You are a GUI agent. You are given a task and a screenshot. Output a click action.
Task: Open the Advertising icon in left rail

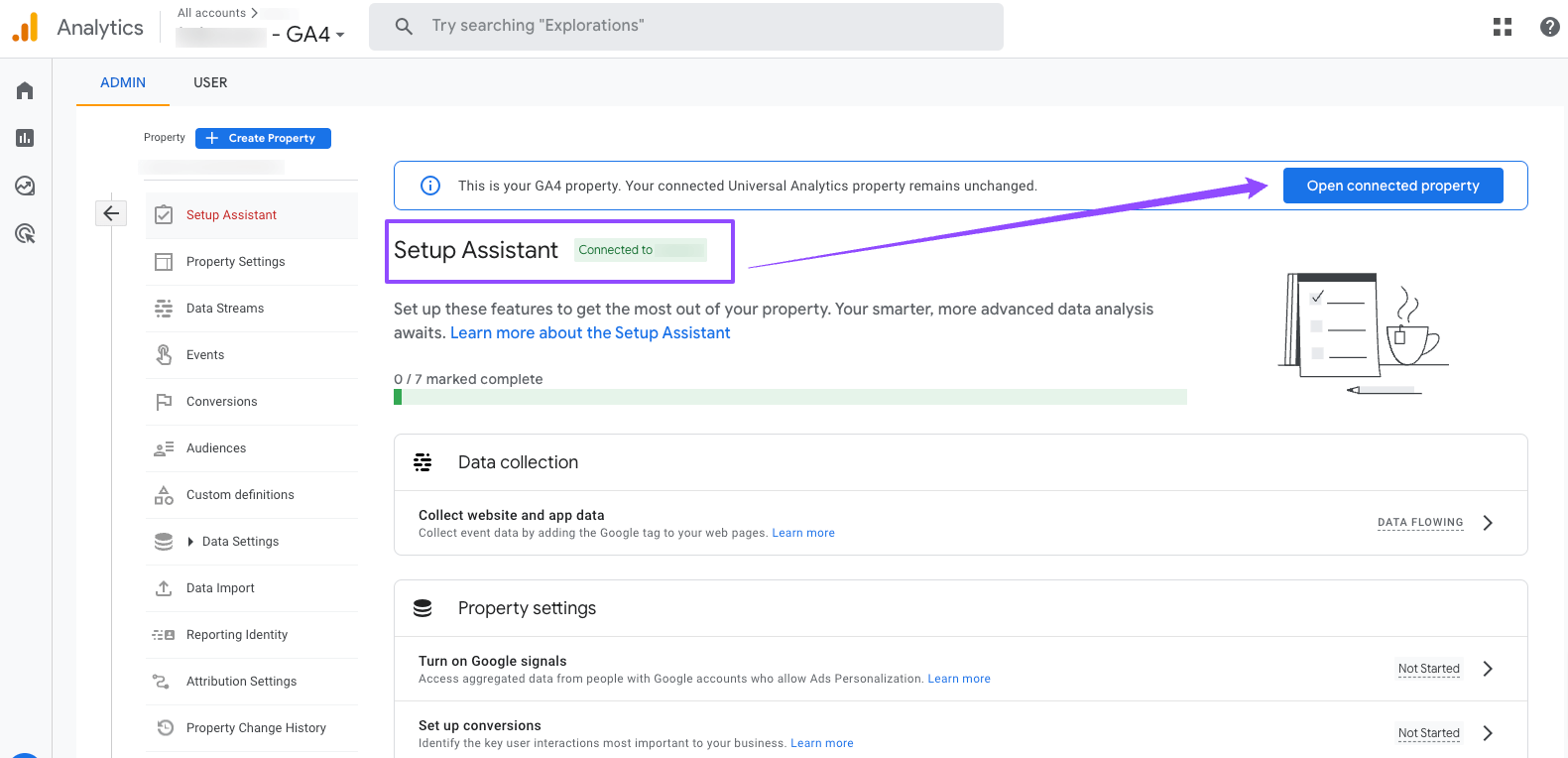coord(25,233)
